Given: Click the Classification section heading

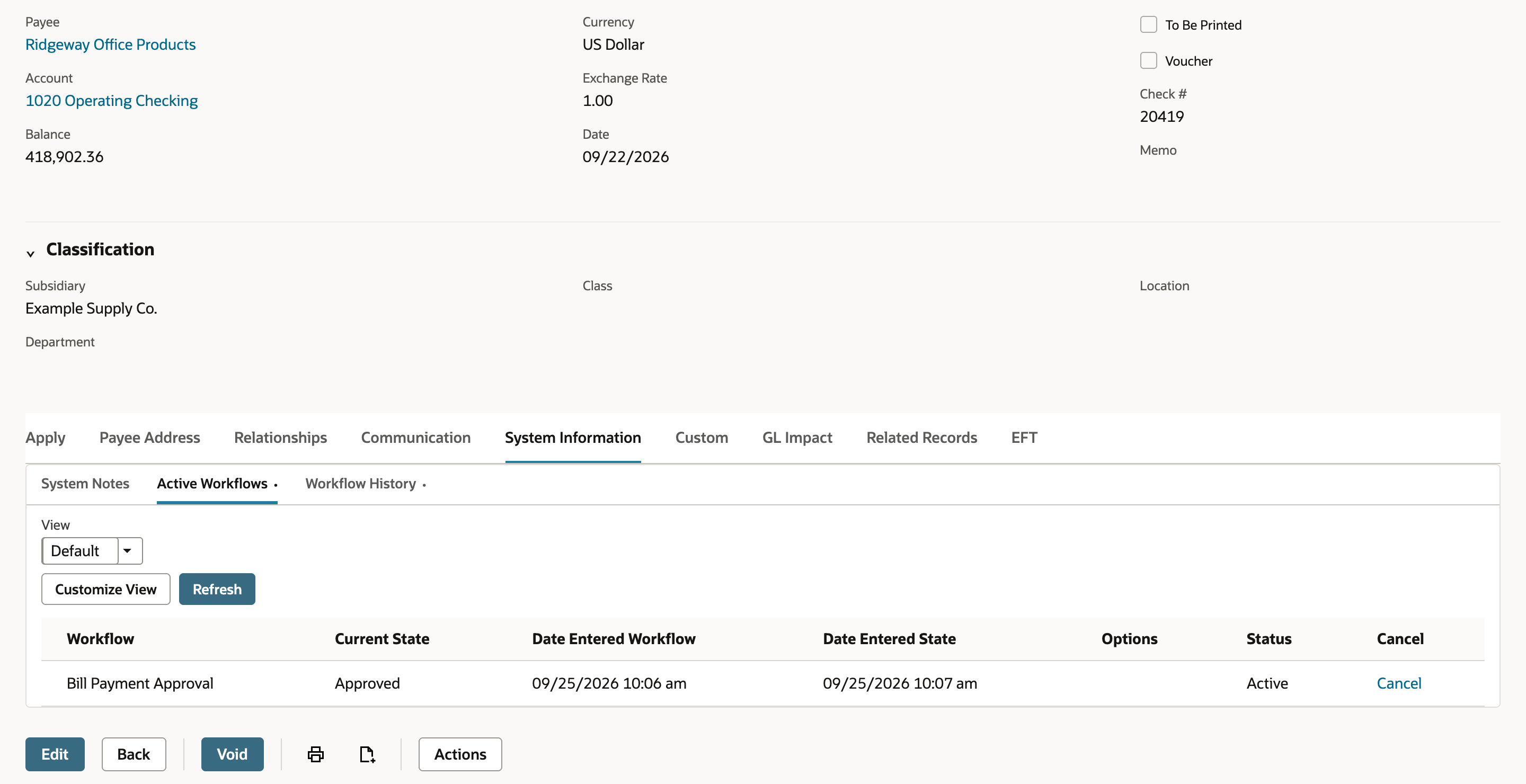Looking at the screenshot, I should coord(100,250).
